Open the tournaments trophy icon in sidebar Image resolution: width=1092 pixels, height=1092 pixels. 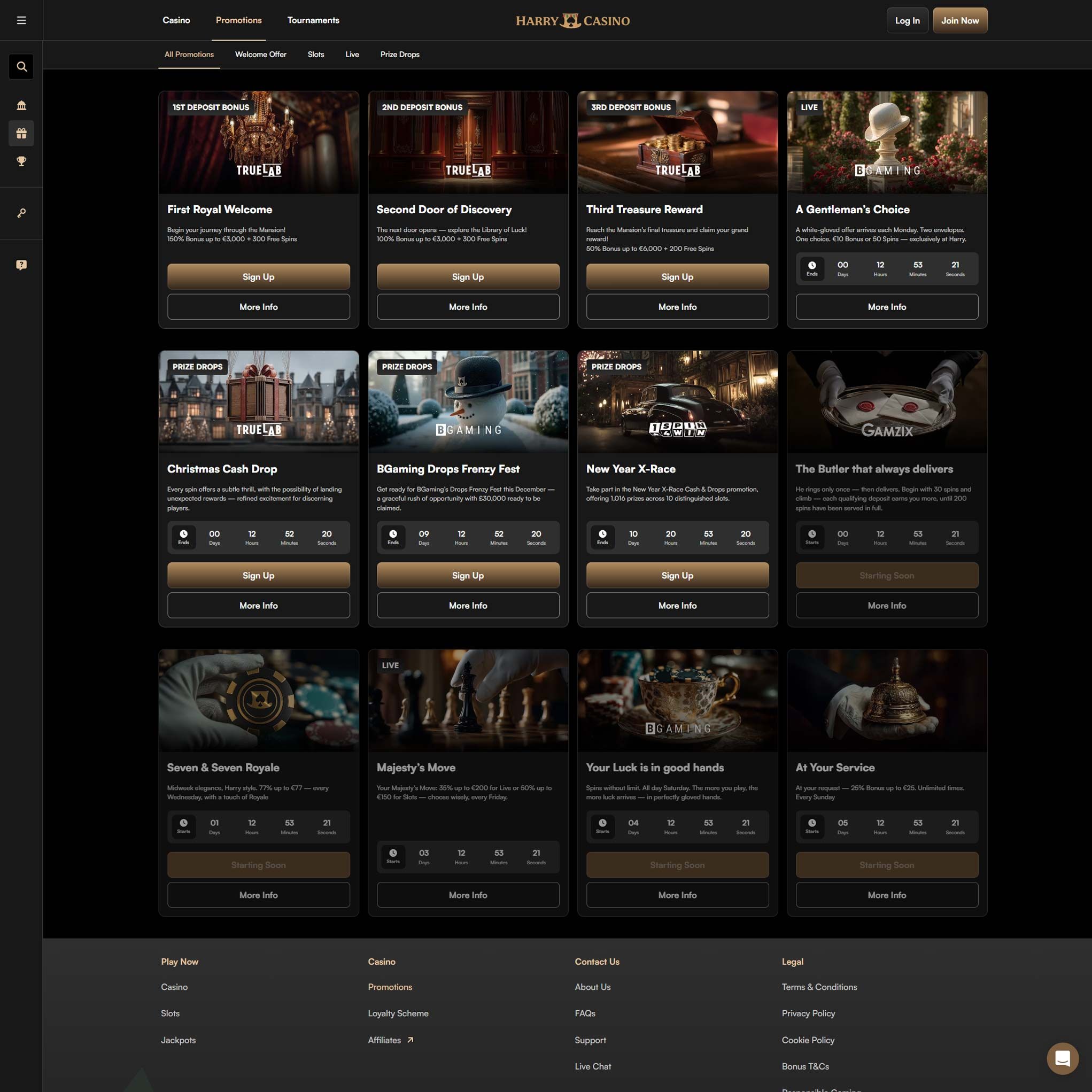tap(21, 161)
